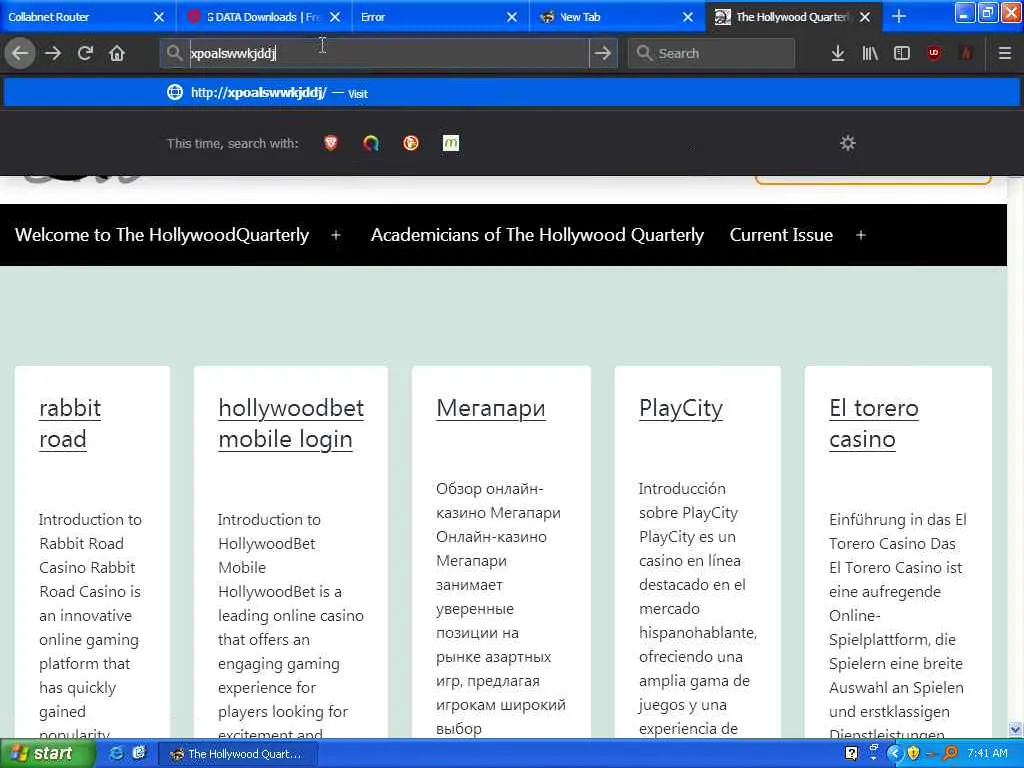The height and width of the screenshot is (768, 1024).
Task: Click the red extension icon next to uBlock
Action: click(x=966, y=54)
